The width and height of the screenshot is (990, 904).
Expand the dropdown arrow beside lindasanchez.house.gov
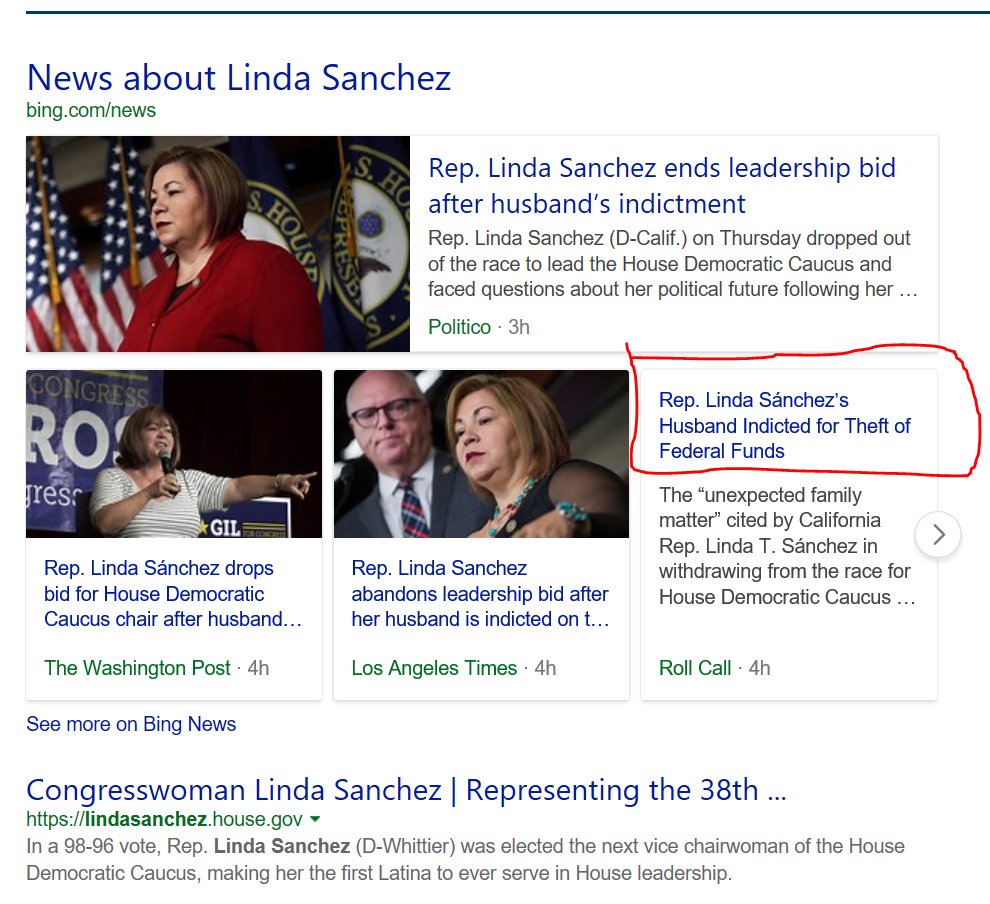[316, 819]
